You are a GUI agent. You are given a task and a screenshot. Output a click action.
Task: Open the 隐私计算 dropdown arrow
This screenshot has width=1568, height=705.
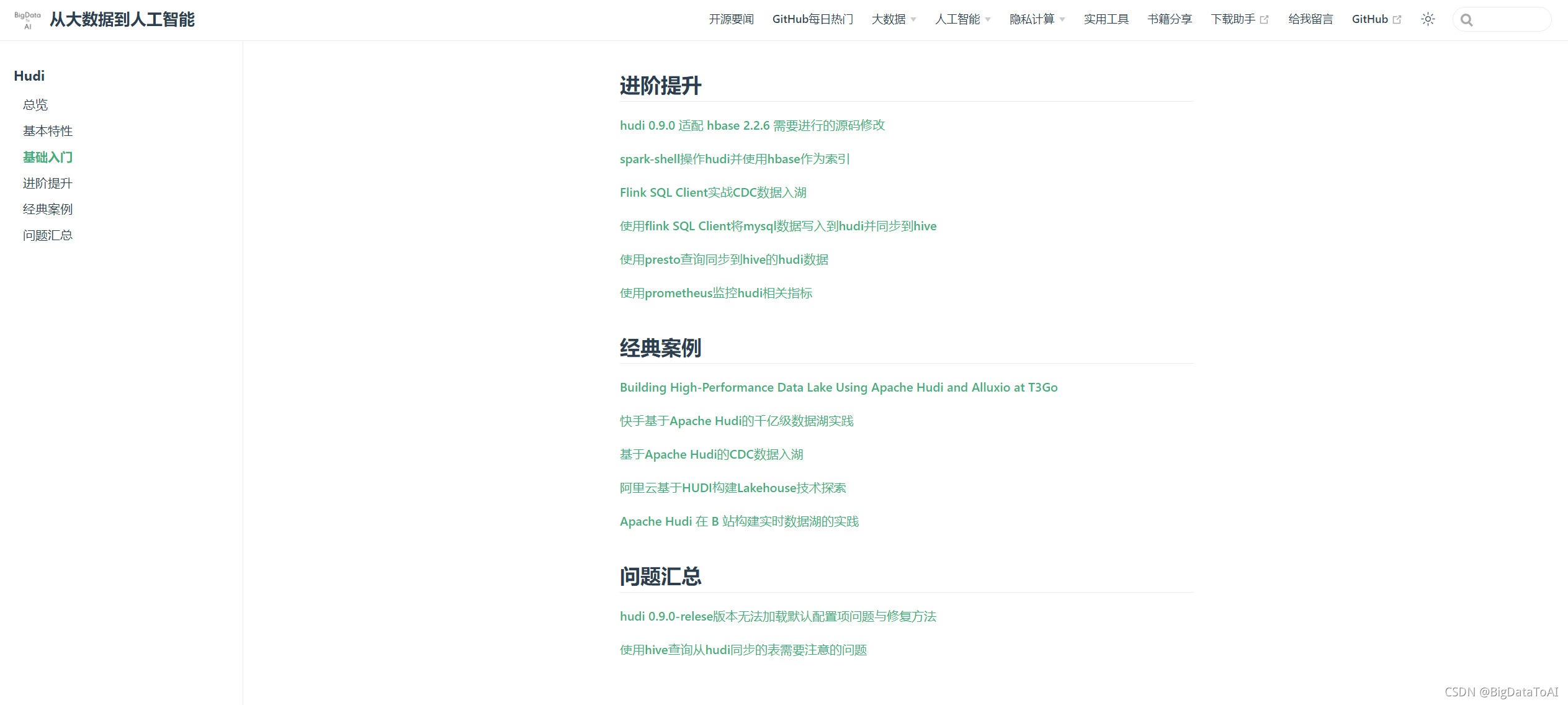click(1062, 20)
